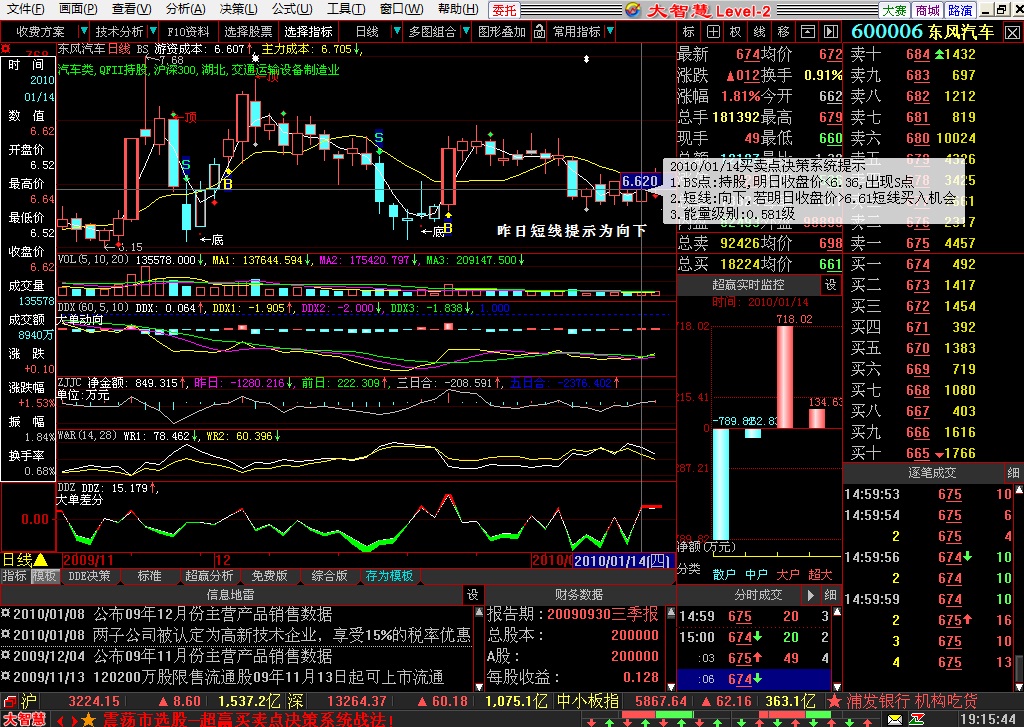This screenshot has height=727, width=1024.
Task: Click the mail envelope icon in status bar
Action: coord(894,719)
